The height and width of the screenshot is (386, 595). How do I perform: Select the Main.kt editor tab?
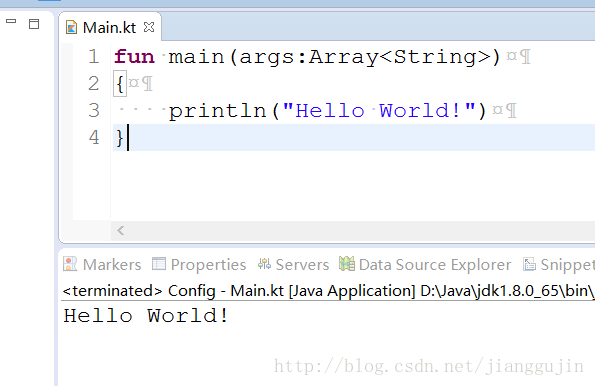pyautogui.click(x=109, y=28)
